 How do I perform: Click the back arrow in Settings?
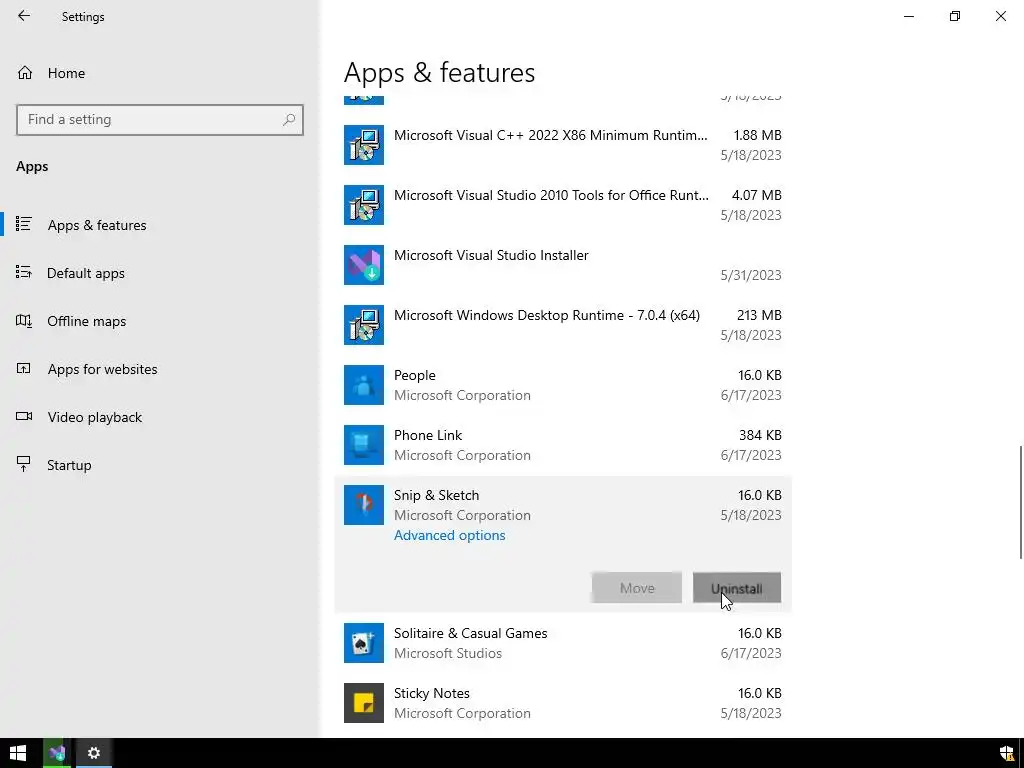point(24,16)
